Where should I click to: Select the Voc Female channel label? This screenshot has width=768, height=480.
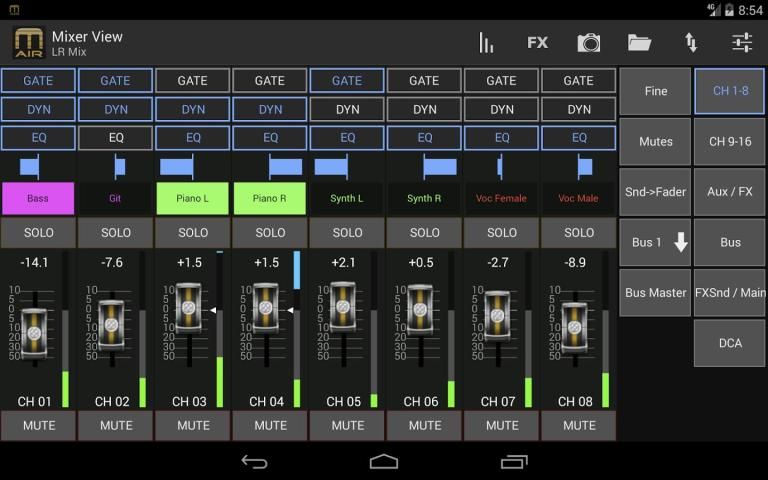click(x=502, y=198)
